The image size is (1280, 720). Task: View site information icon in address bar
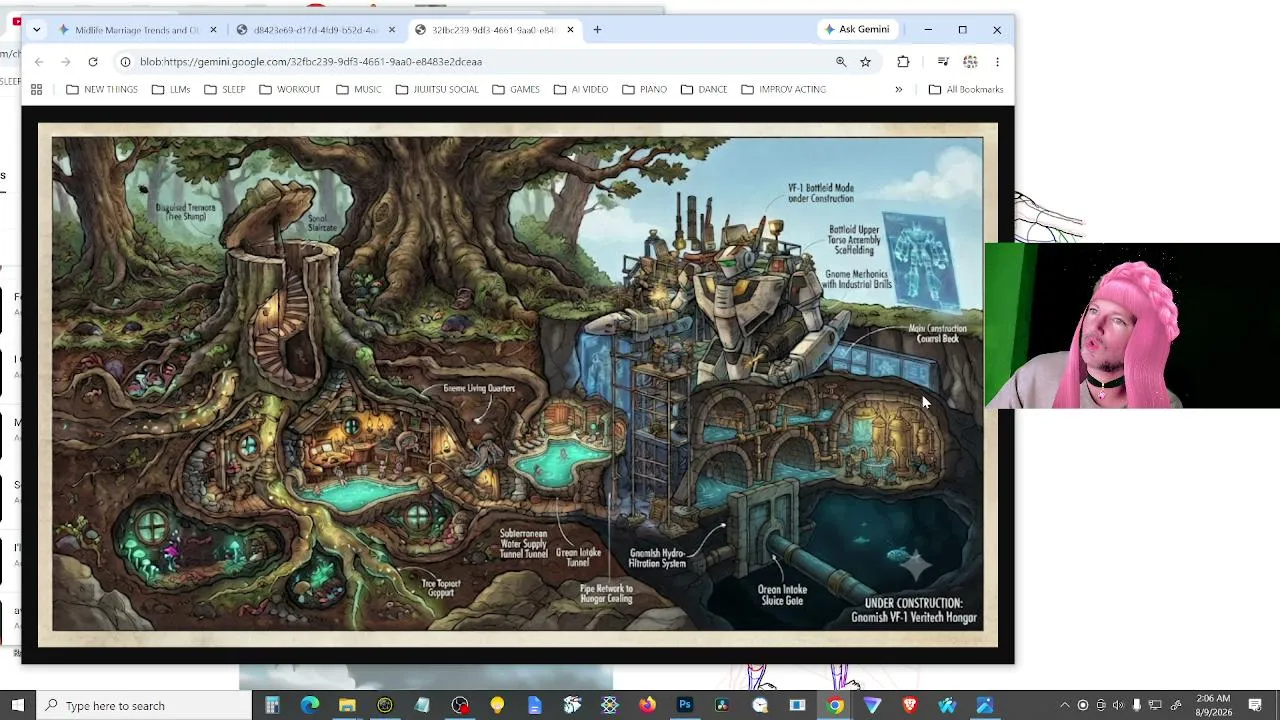[x=125, y=62]
